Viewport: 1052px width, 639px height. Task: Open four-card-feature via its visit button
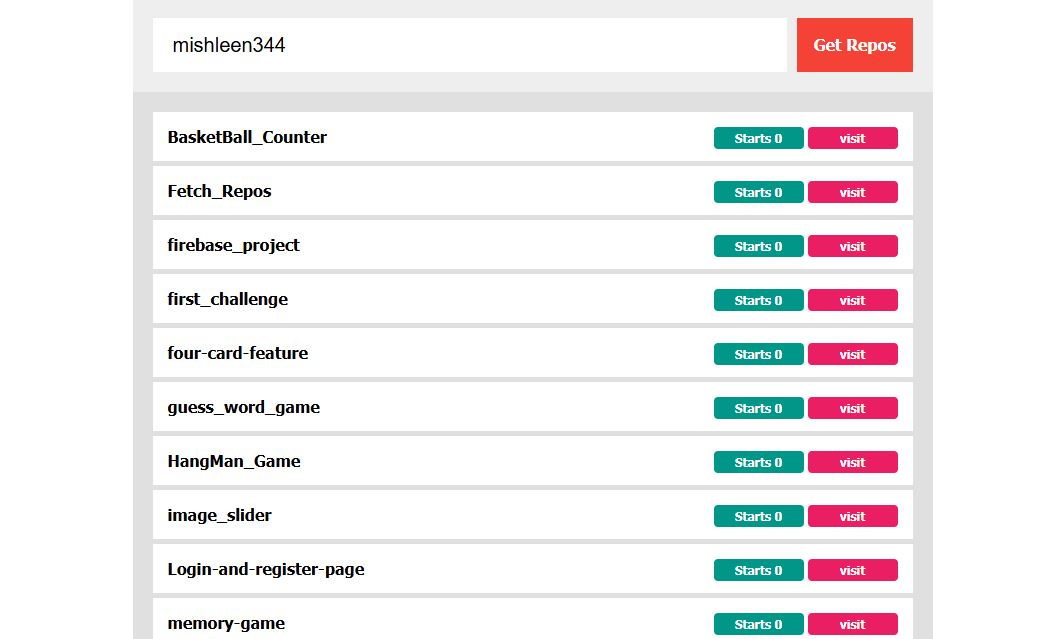tap(852, 354)
